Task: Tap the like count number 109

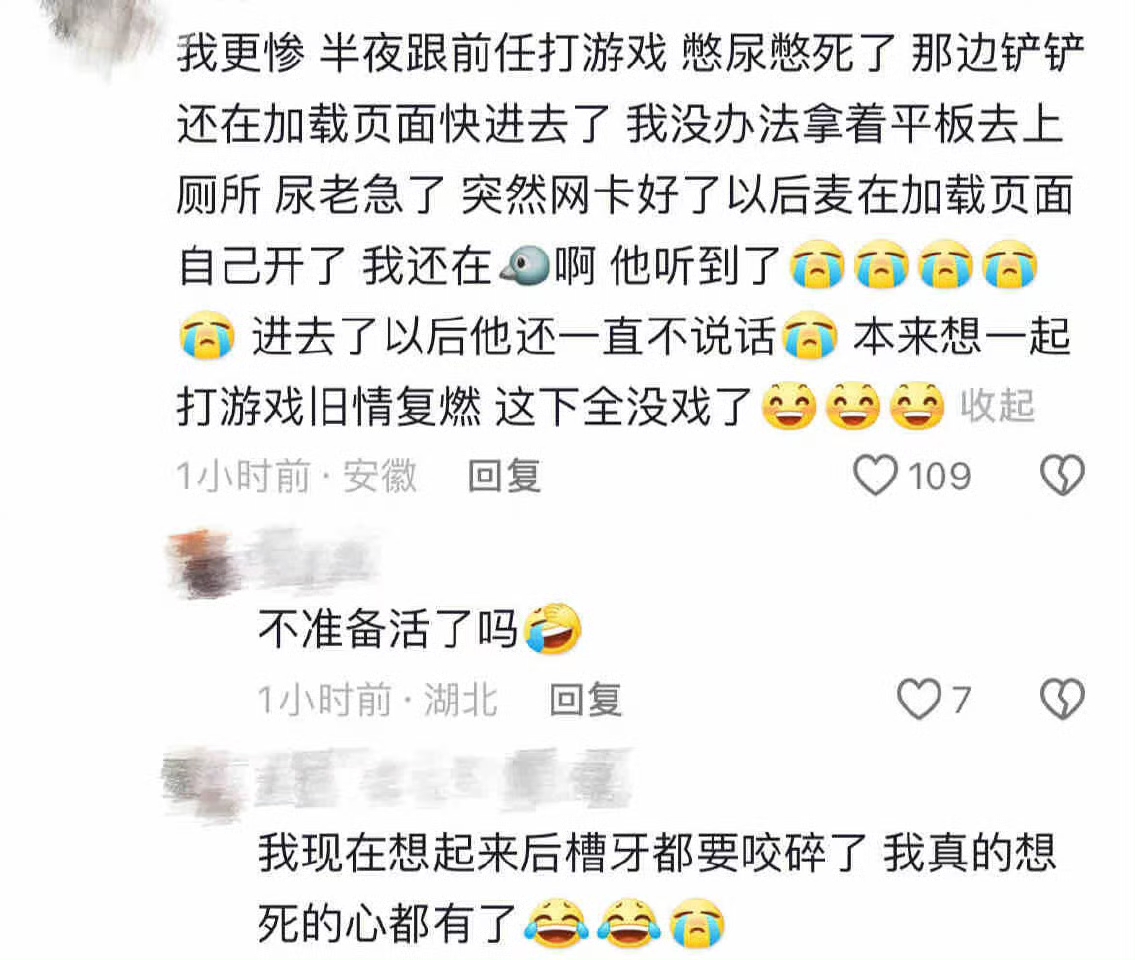Action: pyautogui.click(x=940, y=476)
